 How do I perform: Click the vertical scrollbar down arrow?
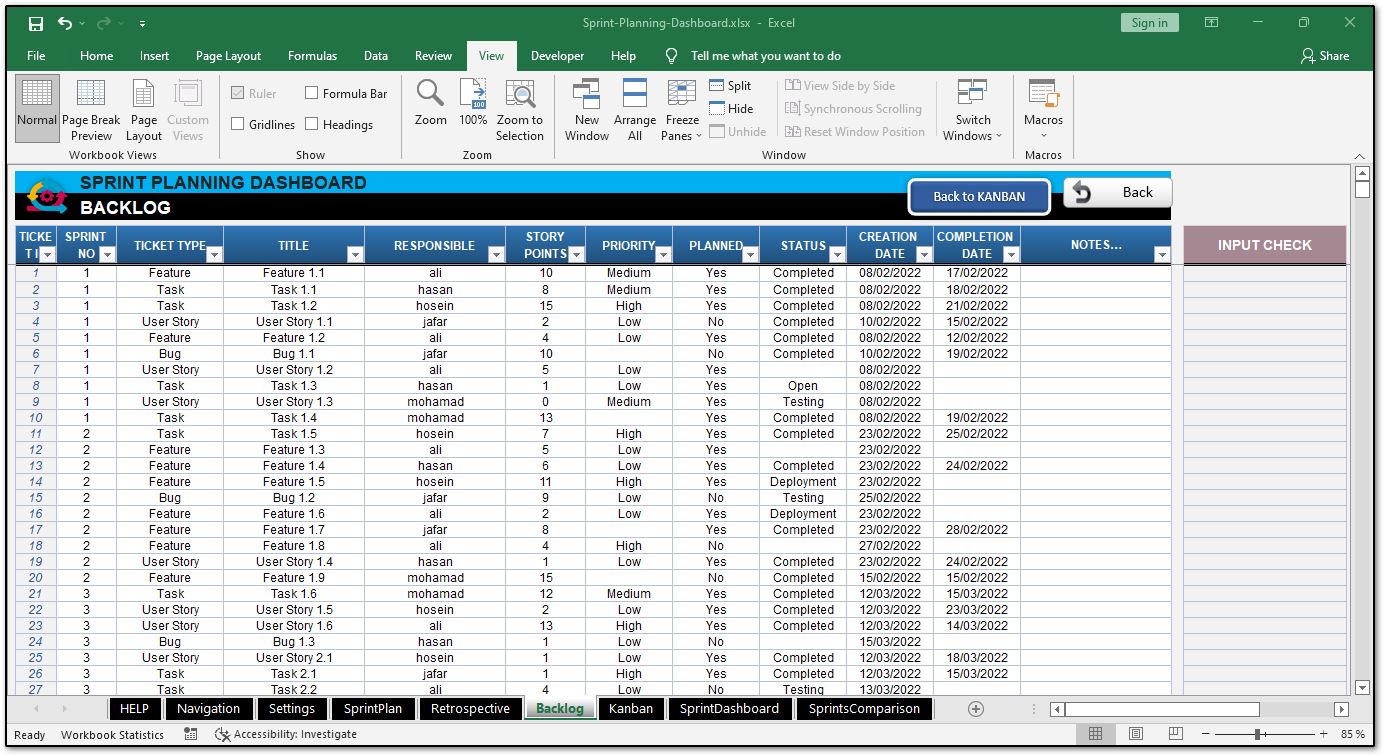tap(1361, 688)
